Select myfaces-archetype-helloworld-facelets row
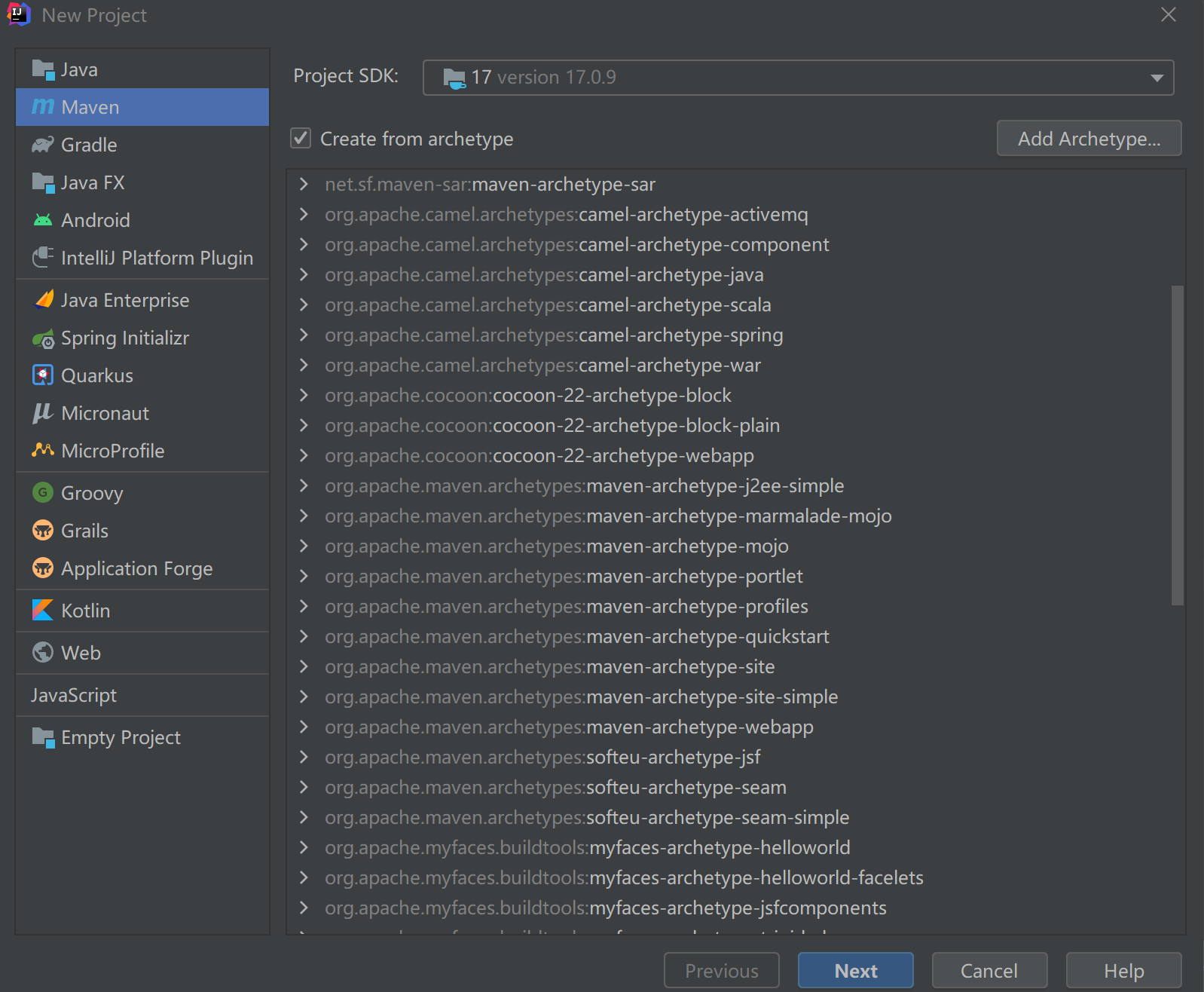Viewport: 1204px width, 992px height. (735, 877)
